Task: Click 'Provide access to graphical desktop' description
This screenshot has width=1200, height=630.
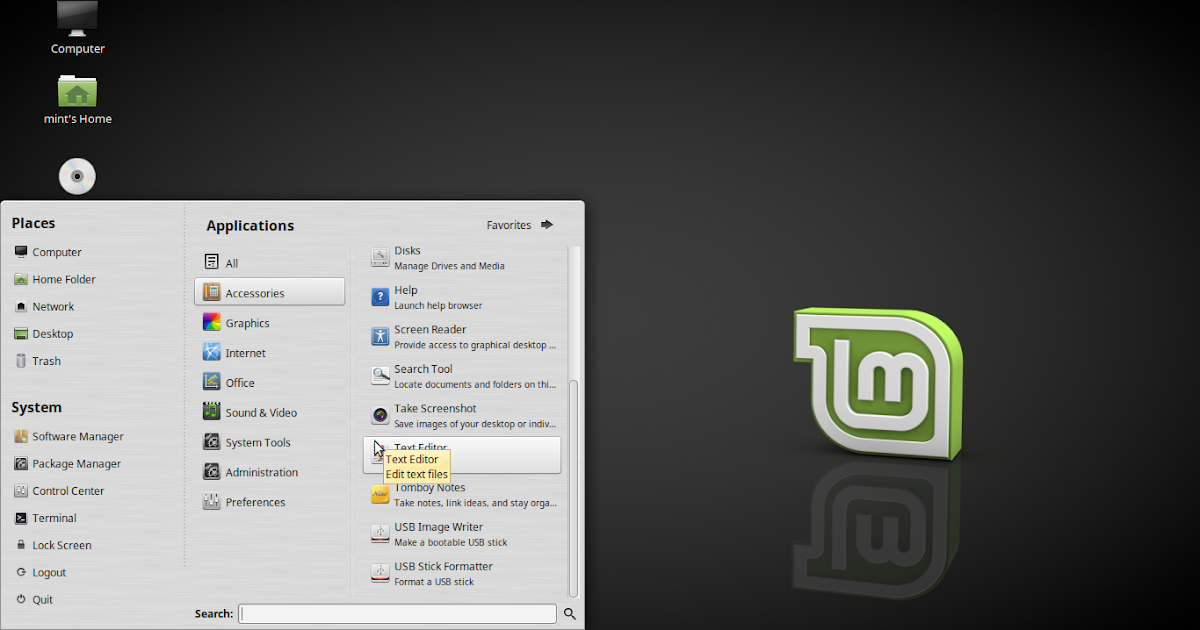Action: tap(475, 345)
